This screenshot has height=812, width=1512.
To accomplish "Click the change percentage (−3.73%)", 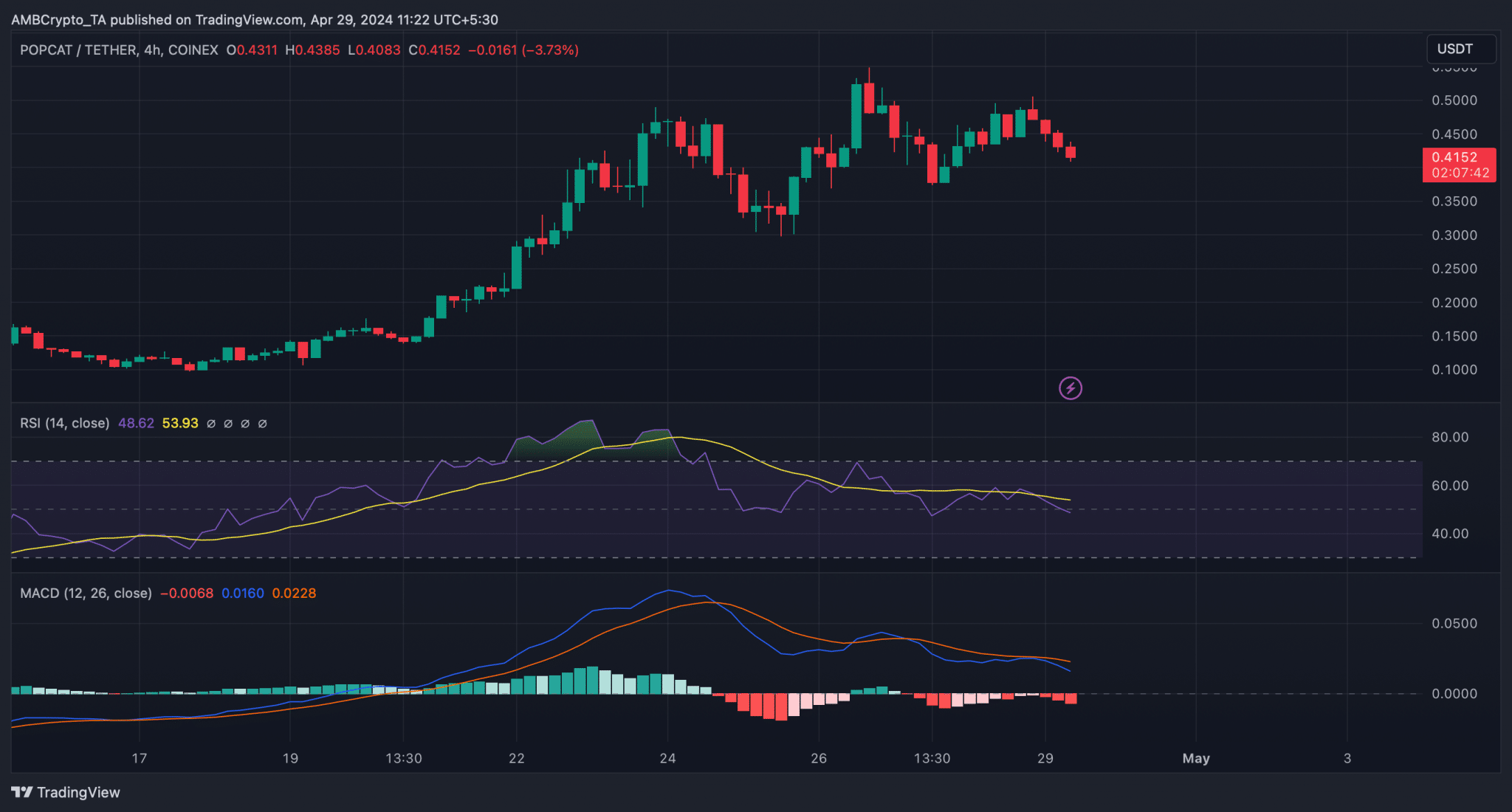I will 550,50.
